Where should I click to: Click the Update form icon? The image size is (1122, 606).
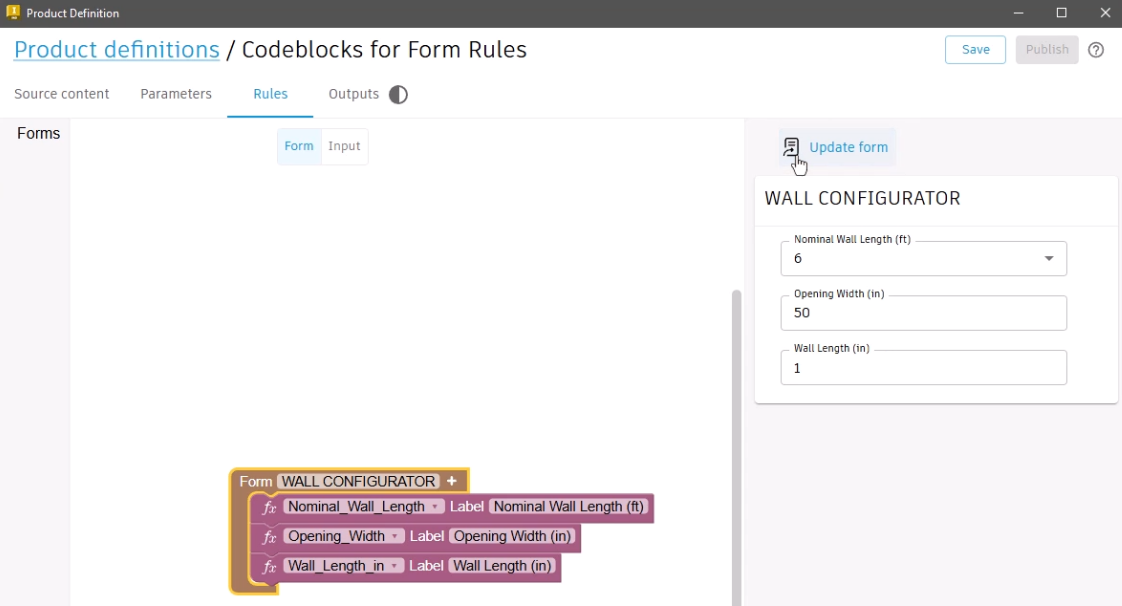pyautogui.click(x=791, y=147)
